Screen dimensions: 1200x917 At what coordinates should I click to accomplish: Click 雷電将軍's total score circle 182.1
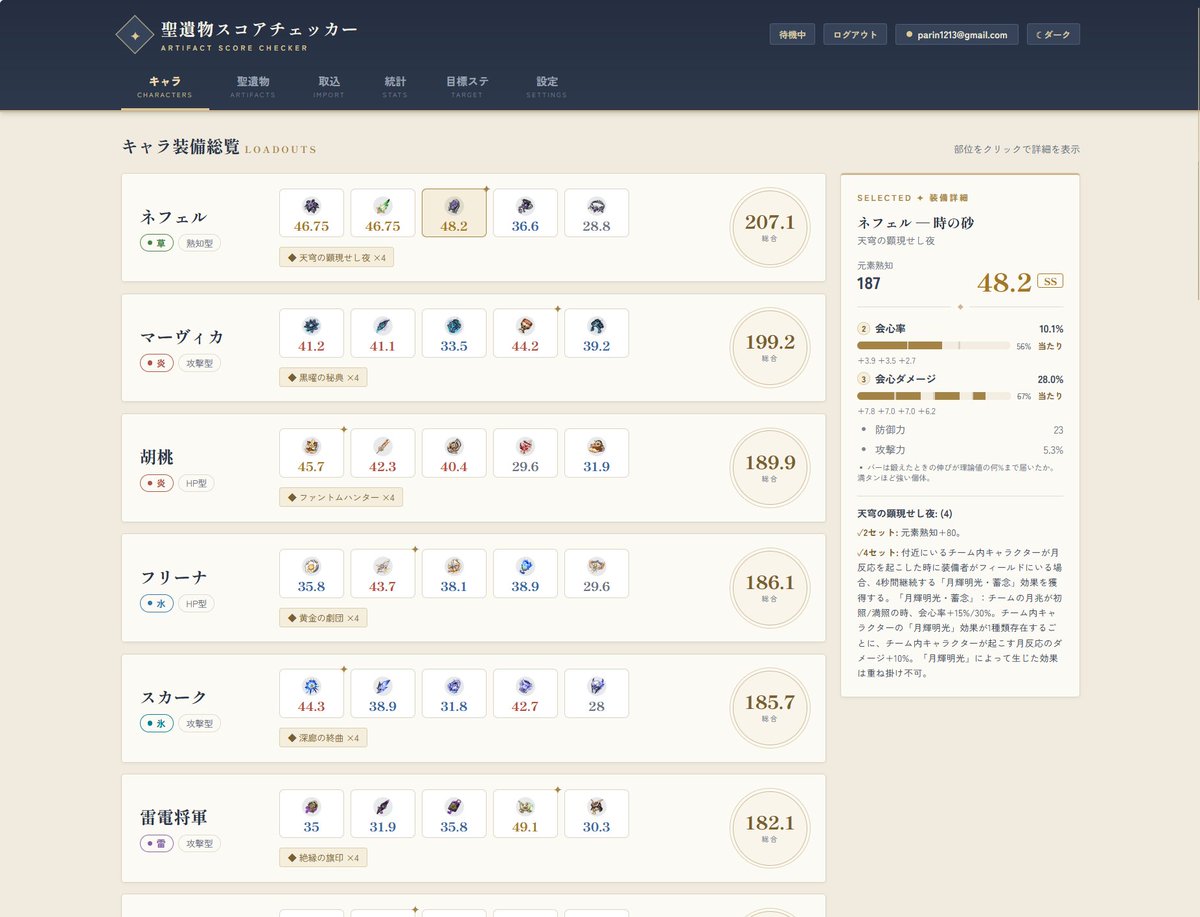click(x=770, y=827)
